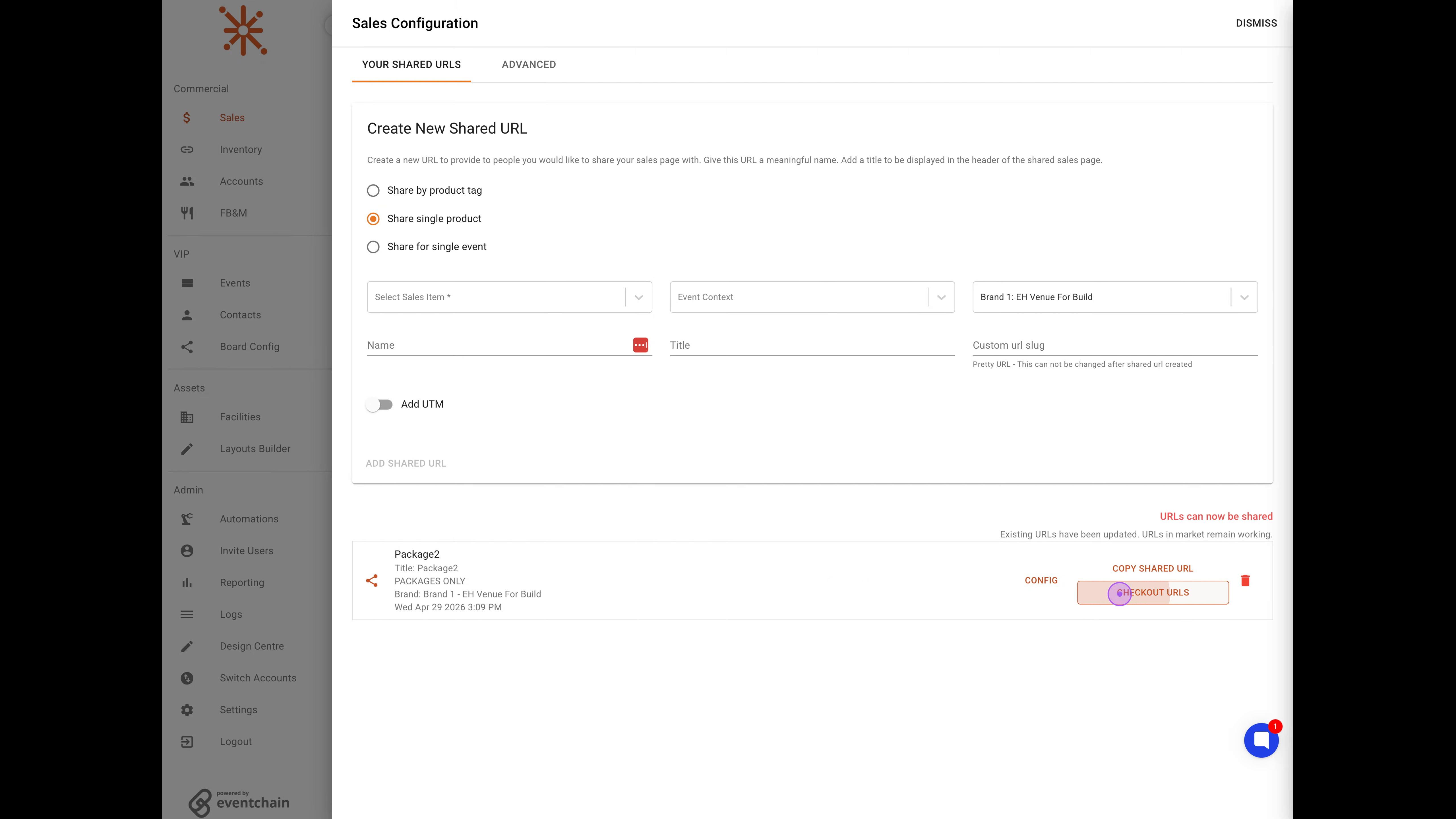Click the Contacts person icon
The height and width of the screenshot is (819, 1456).
187,315
